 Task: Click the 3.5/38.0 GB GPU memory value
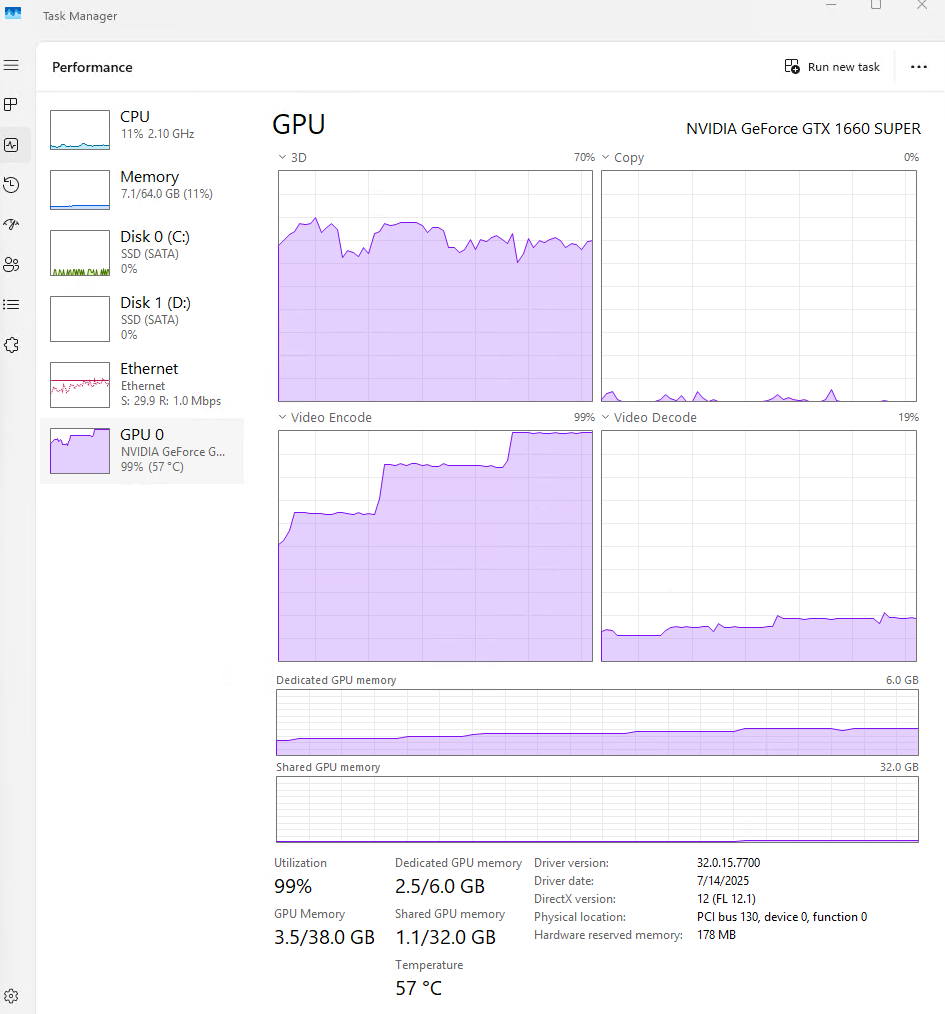point(324,937)
